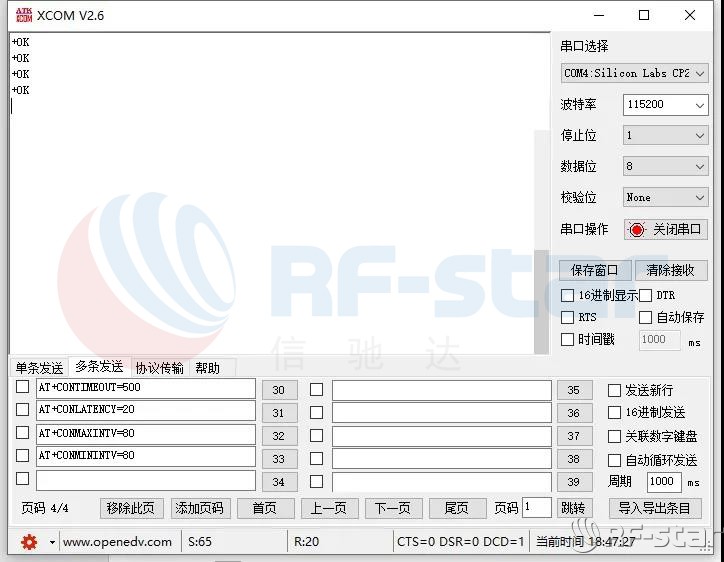Enable 关联数字键盘 checkbox
724x562 pixels.
pos(614,436)
